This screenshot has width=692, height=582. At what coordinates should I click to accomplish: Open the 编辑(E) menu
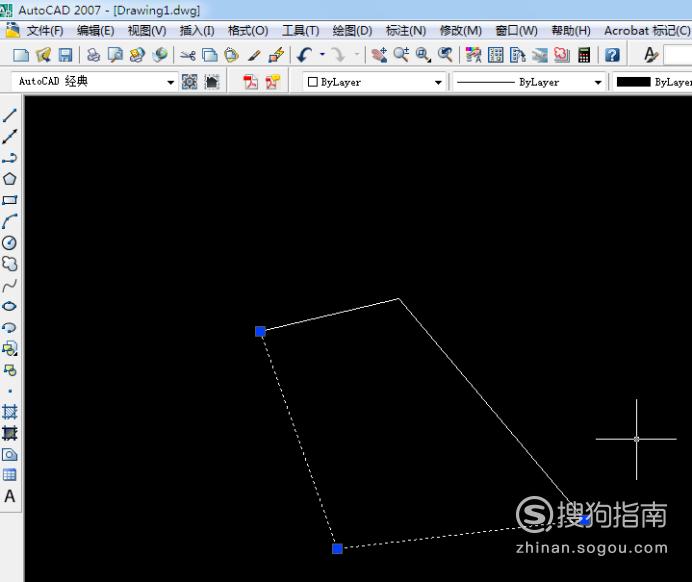(95, 30)
